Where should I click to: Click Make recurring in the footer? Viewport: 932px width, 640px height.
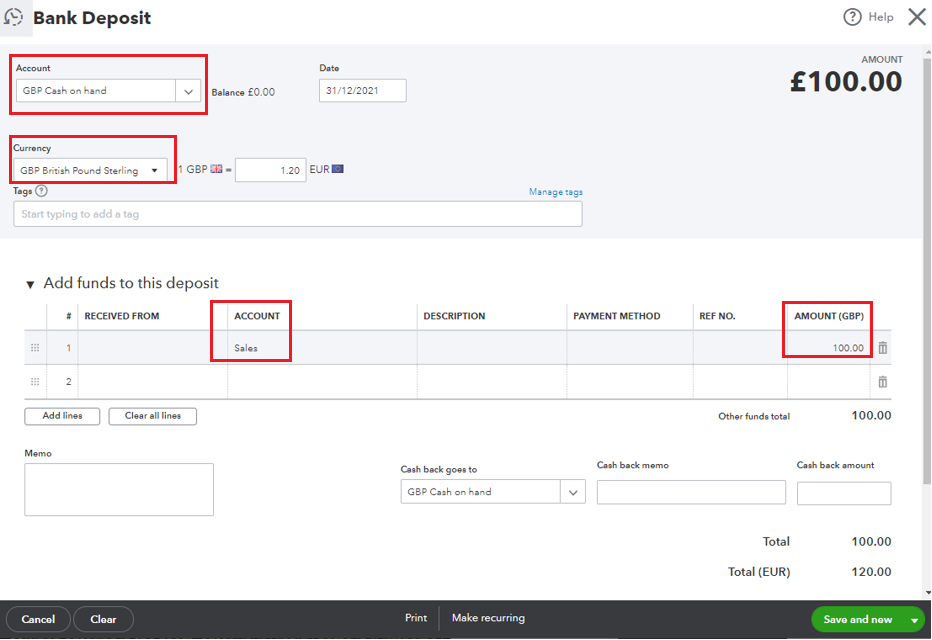tap(488, 618)
